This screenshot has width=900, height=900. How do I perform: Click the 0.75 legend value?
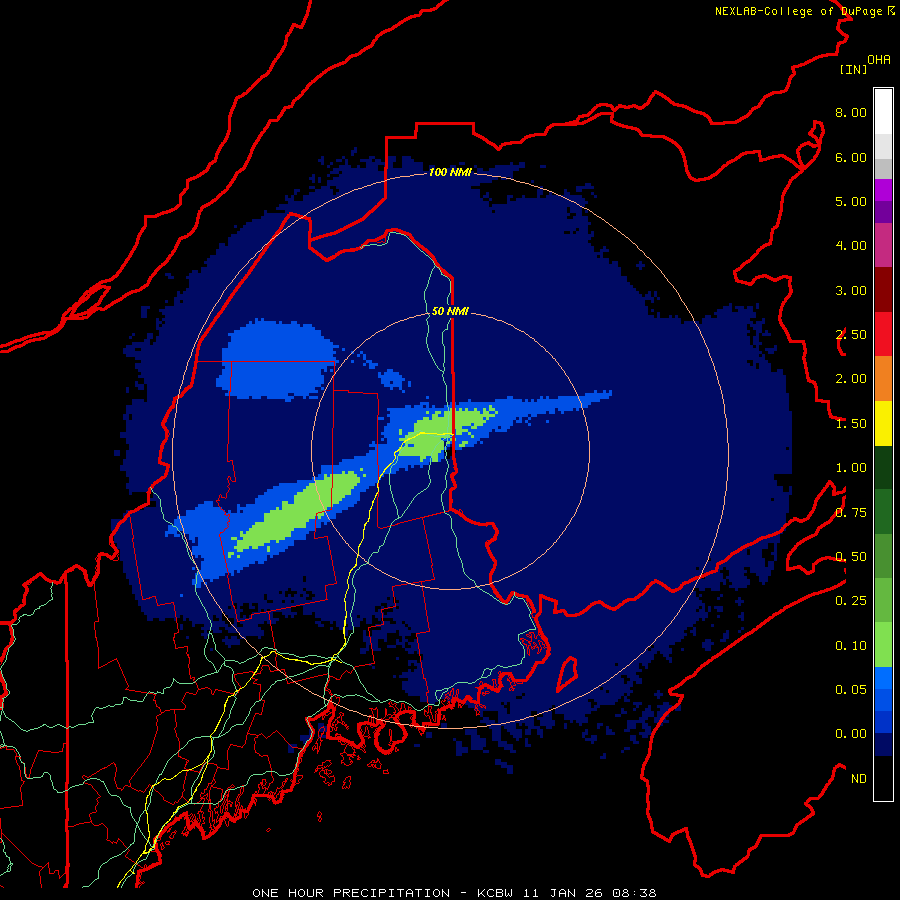[850, 513]
